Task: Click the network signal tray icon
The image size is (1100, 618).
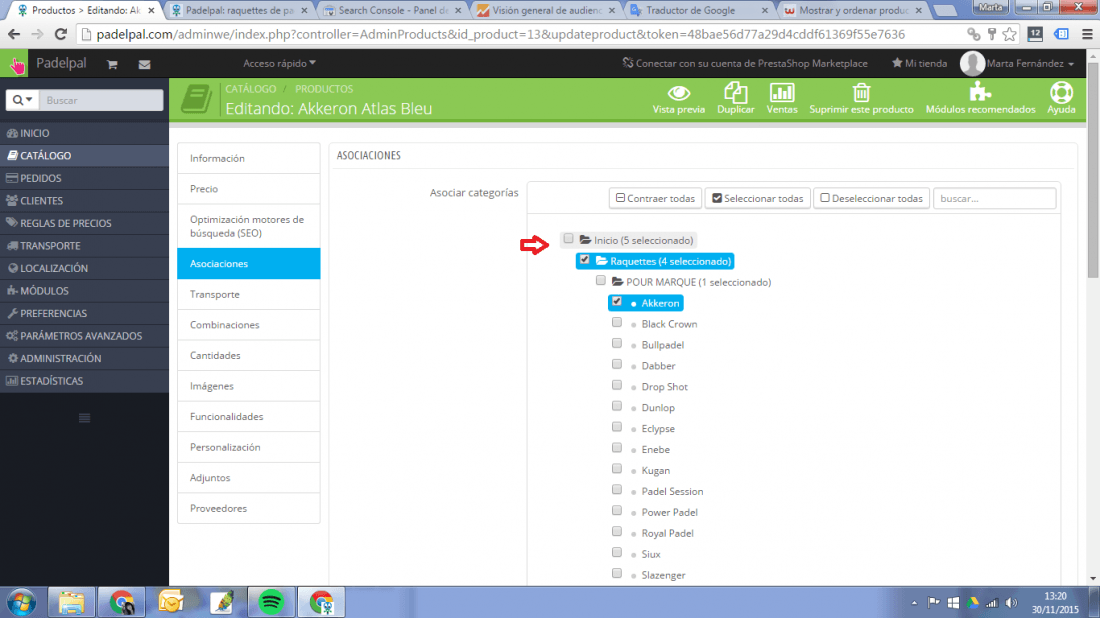Action: [991, 603]
